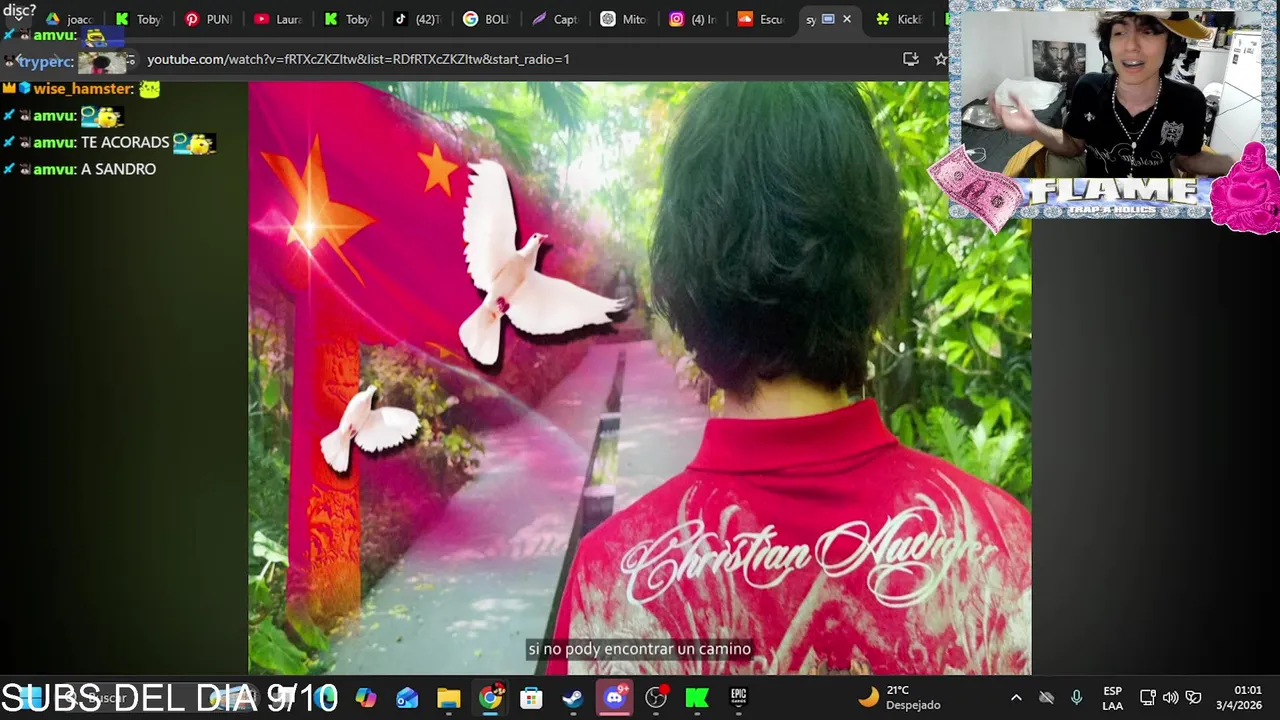1280x720 pixels.
Task: Switch to the 'Laura' YouTube tab
Action: (277, 19)
